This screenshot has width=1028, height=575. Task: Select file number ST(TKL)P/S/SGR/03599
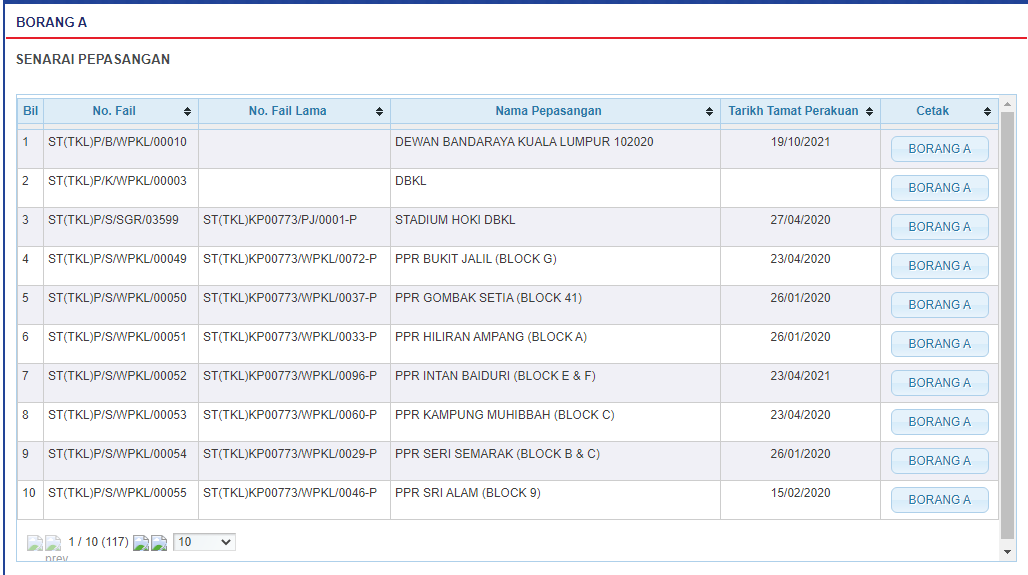[x=113, y=220]
